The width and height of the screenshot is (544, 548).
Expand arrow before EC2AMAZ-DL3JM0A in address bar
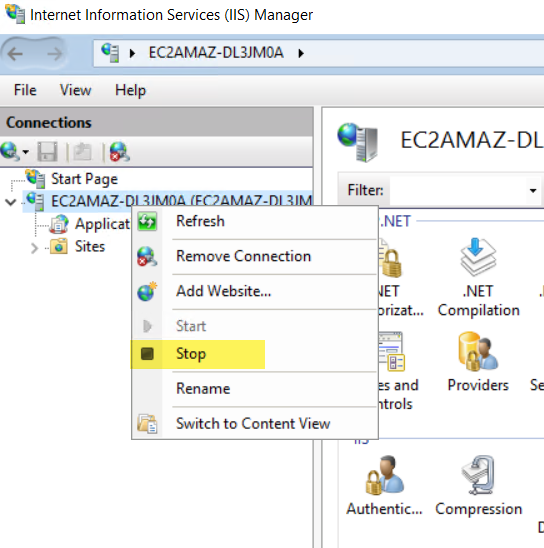132,53
